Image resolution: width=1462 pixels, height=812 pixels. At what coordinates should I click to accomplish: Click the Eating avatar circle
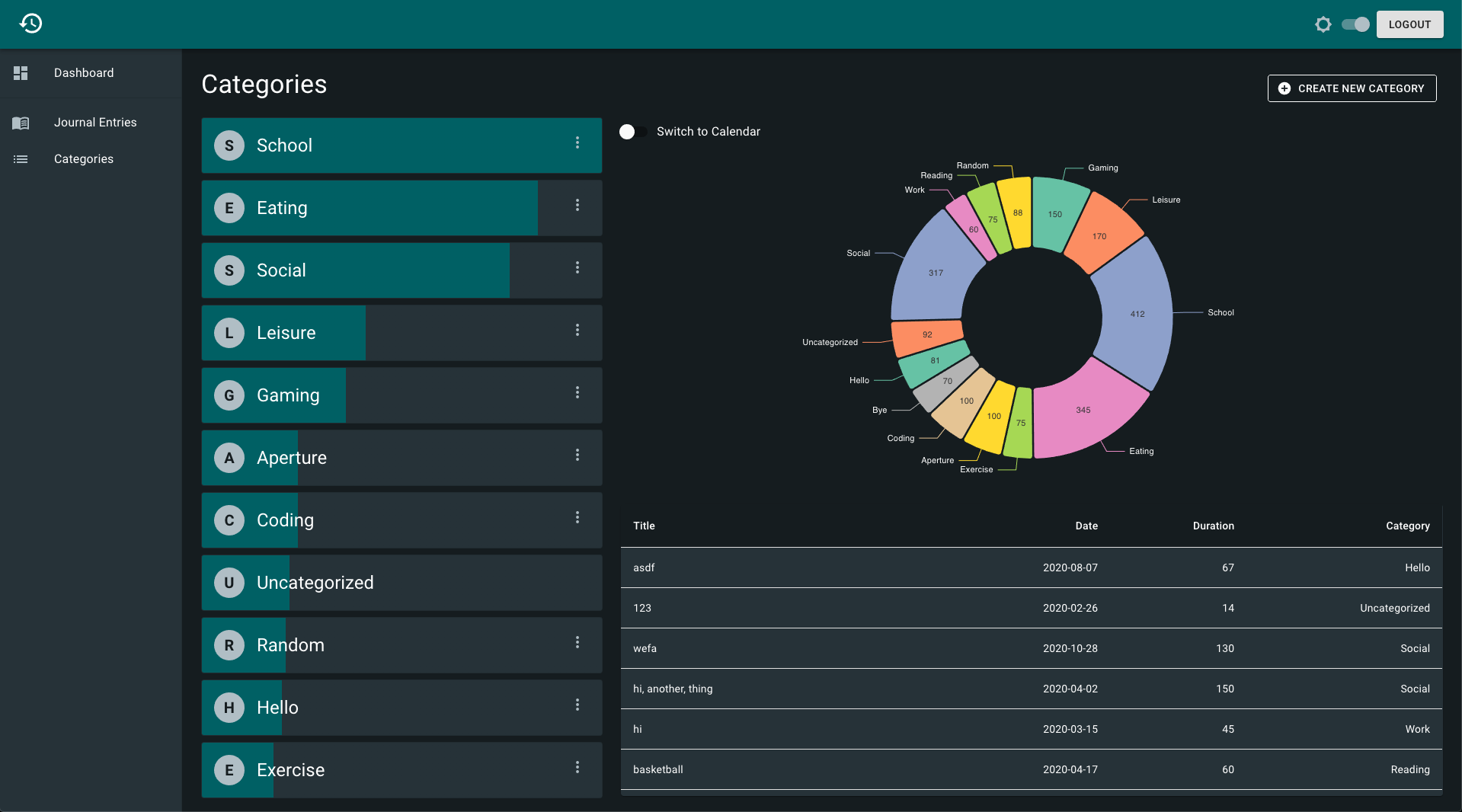click(x=229, y=208)
